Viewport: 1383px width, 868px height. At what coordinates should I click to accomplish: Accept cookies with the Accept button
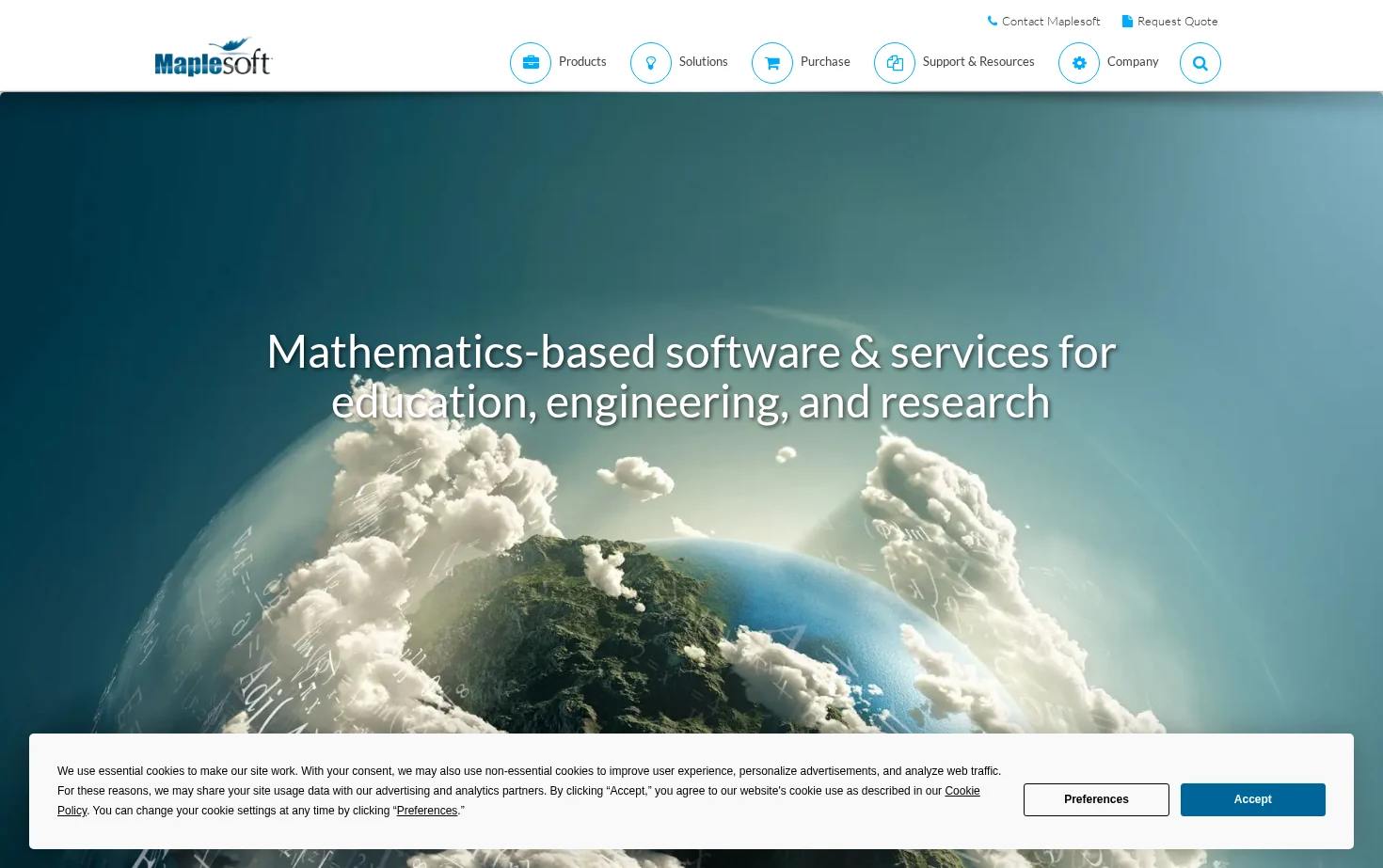pyautogui.click(x=1253, y=799)
